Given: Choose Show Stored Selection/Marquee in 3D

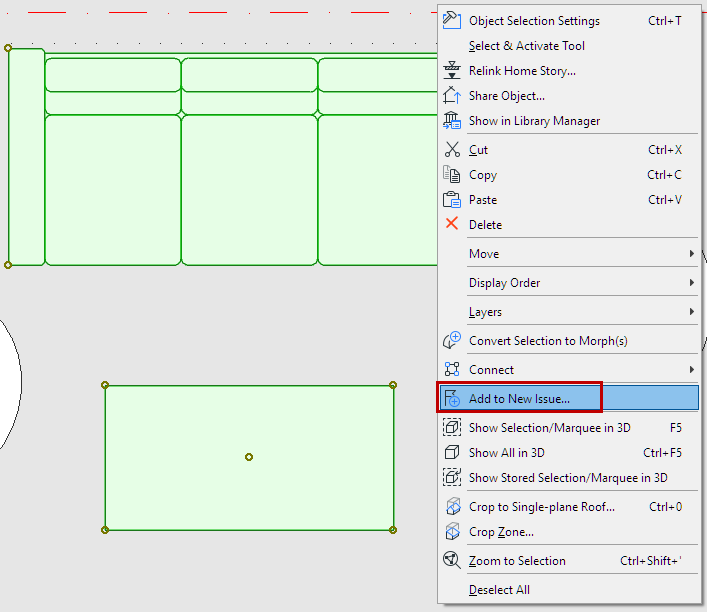Looking at the screenshot, I should [569, 478].
